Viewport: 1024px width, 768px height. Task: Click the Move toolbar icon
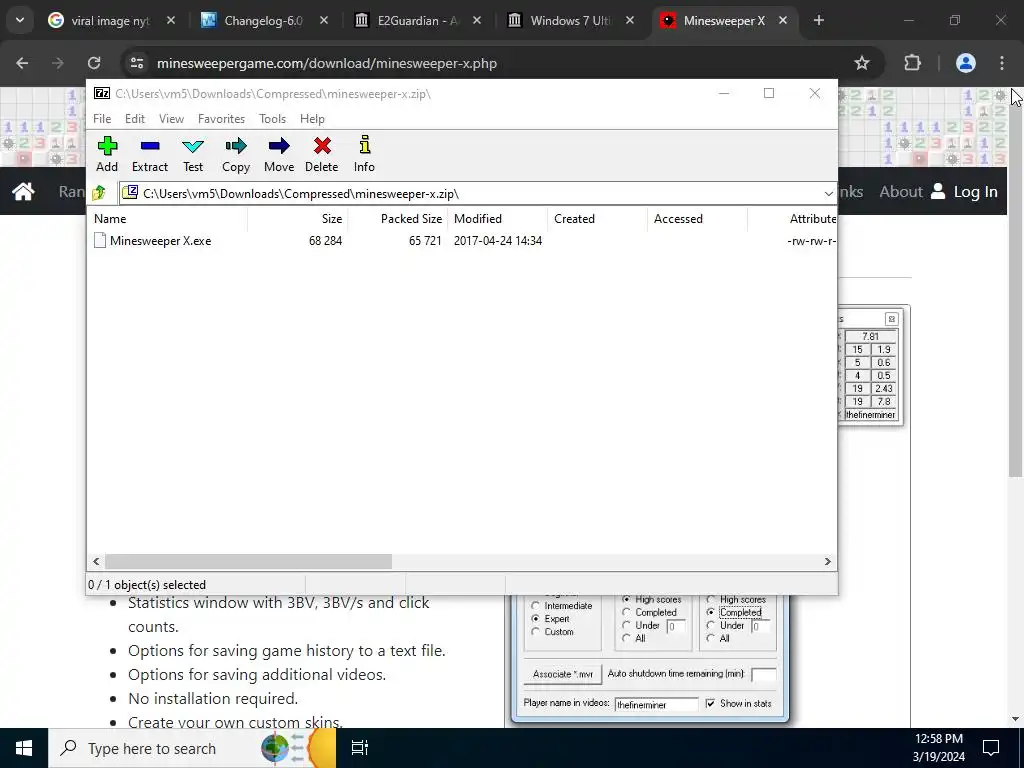tap(279, 155)
